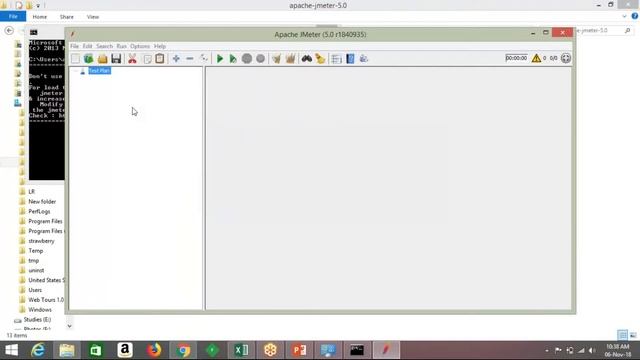This screenshot has width=640, height=360.
Task: Open the JMeter Search menu
Action: pyautogui.click(x=104, y=46)
